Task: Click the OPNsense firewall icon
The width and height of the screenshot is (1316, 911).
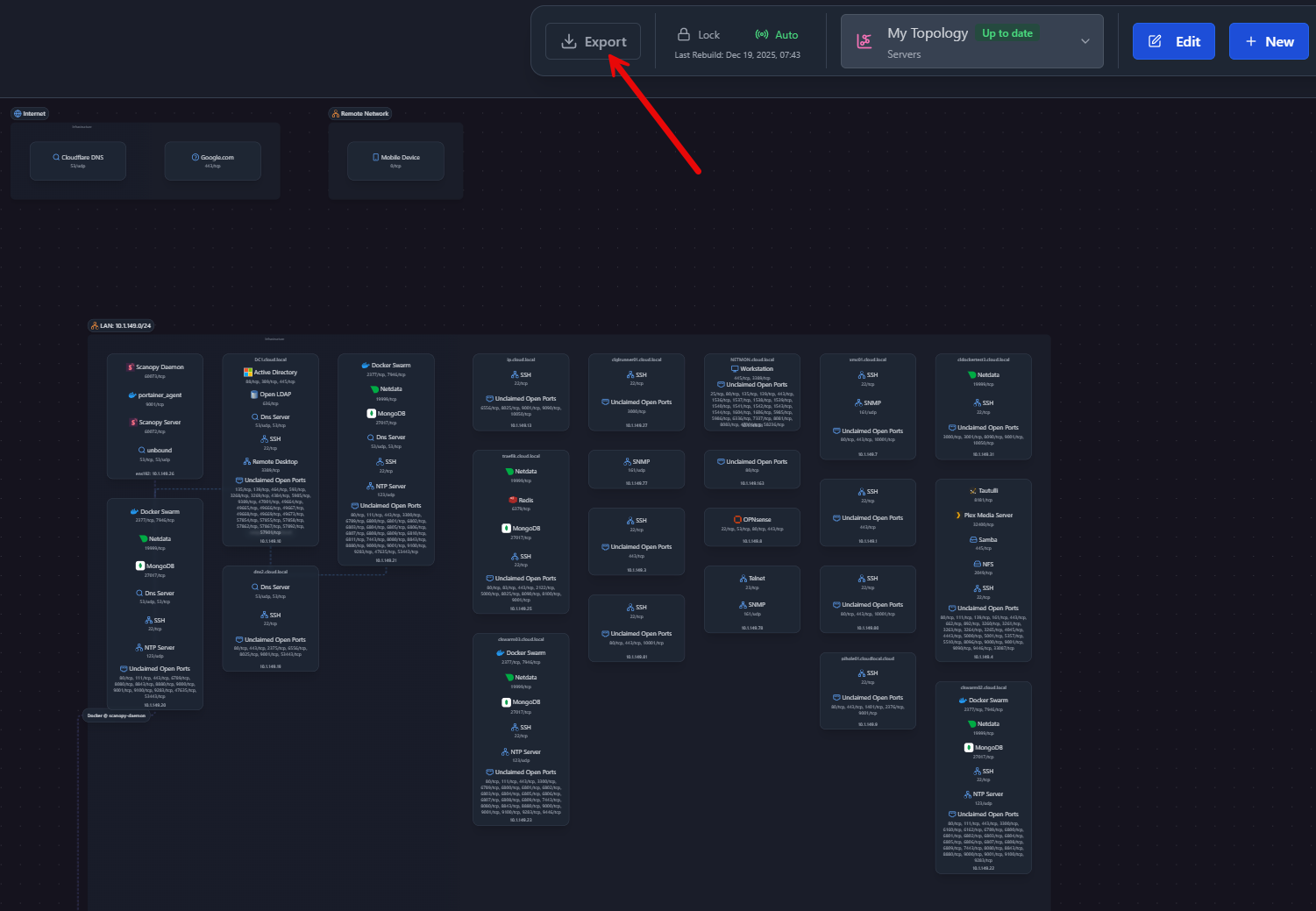Action: tap(737, 520)
